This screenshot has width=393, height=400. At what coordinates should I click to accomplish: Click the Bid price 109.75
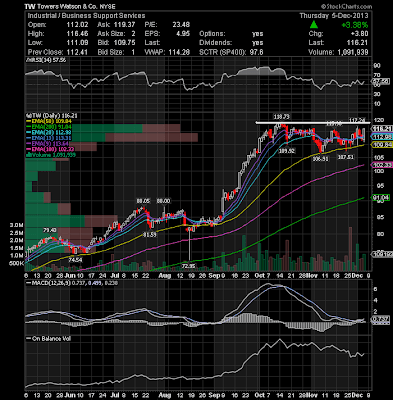pyautogui.click(x=125, y=43)
